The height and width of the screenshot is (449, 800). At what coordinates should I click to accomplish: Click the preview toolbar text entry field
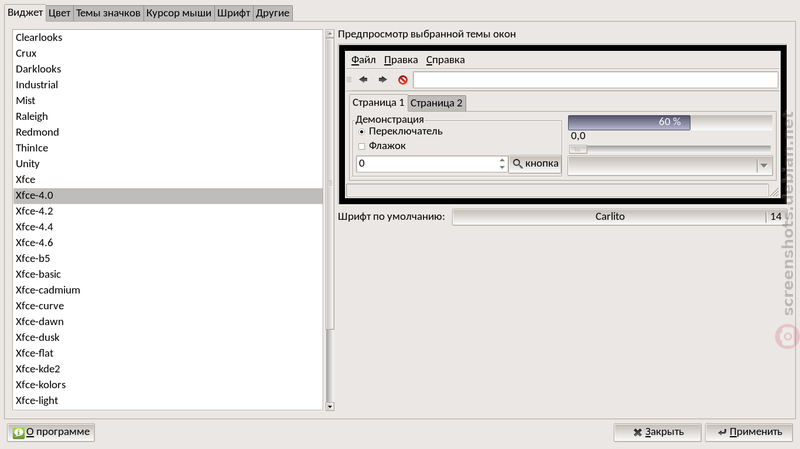click(x=595, y=80)
